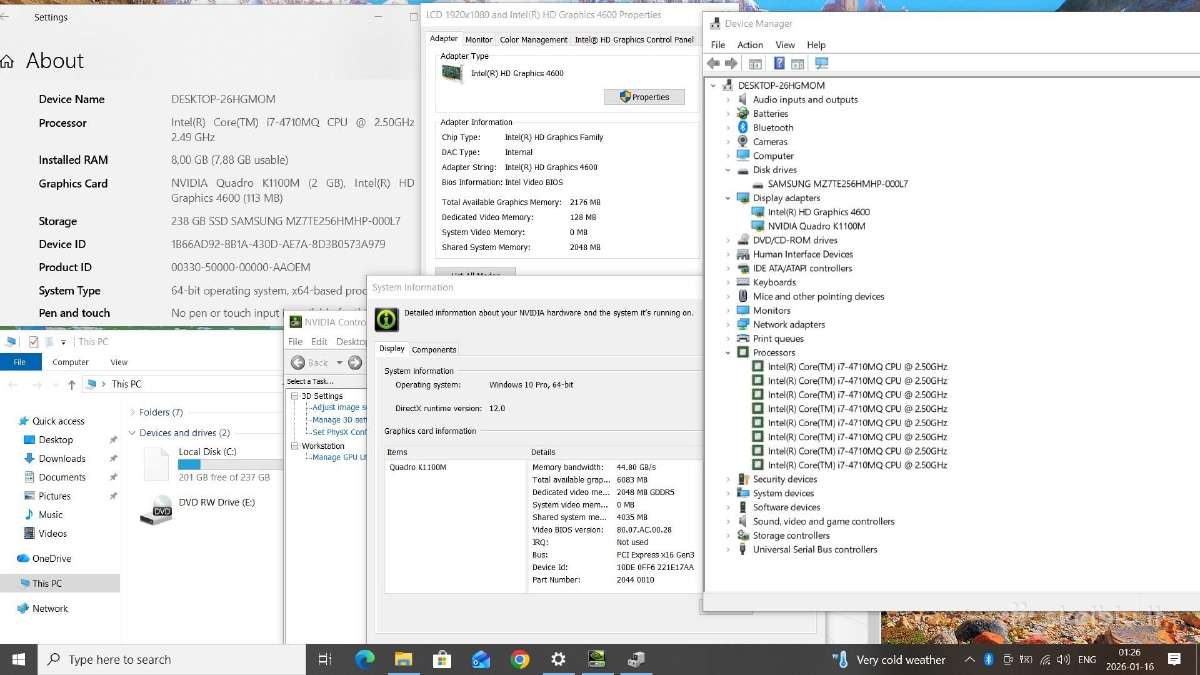1200x675 pixels.
Task: Open Google Chrome from the taskbar
Action: [519, 659]
